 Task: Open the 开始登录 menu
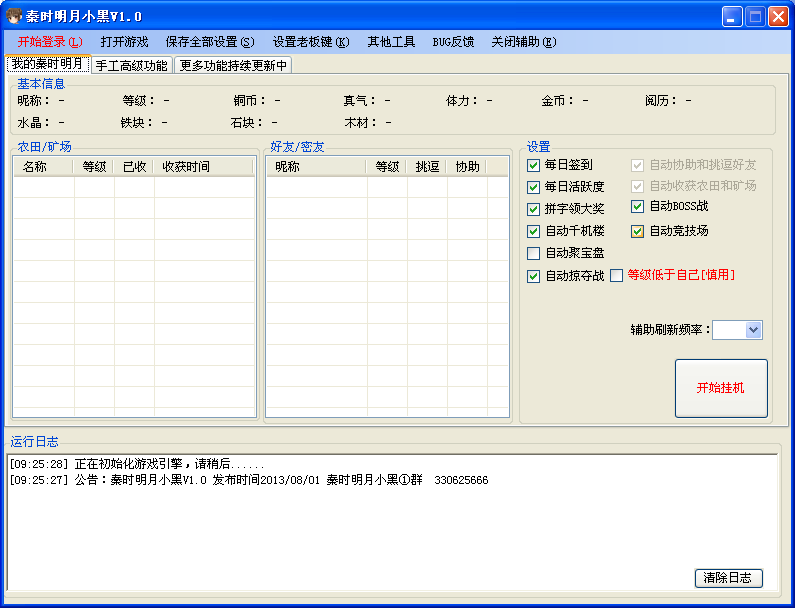[x=50, y=42]
